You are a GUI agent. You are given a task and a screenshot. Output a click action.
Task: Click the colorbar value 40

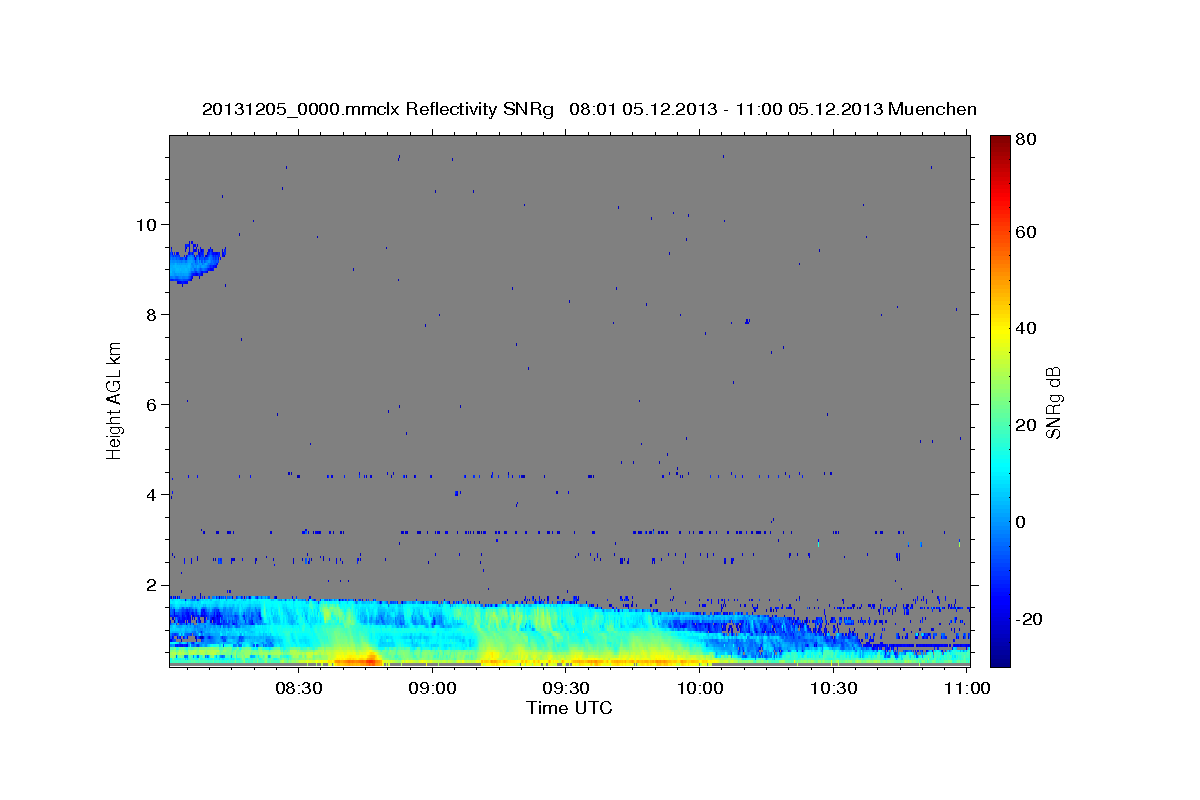pyautogui.click(x=1025, y=329)
